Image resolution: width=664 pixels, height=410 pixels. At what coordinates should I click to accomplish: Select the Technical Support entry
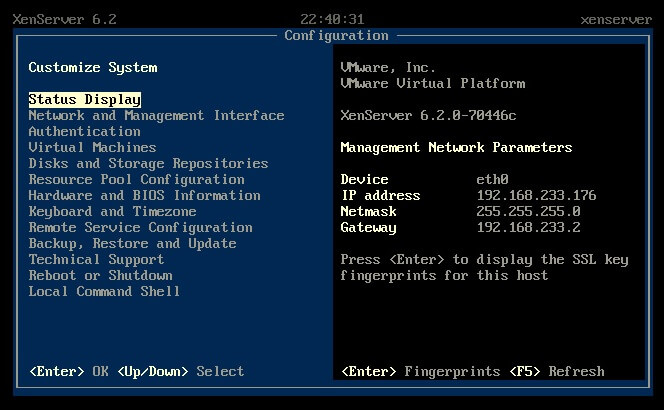click(x=96, y=260)
